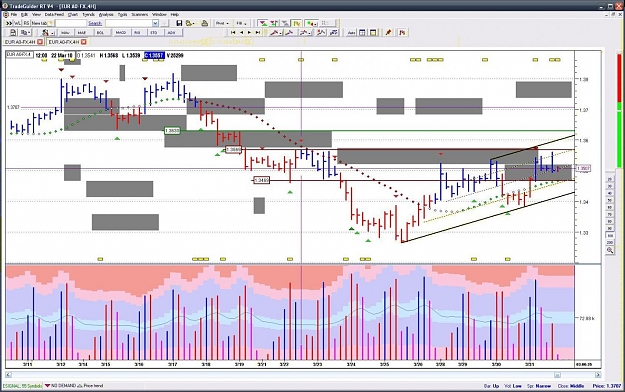Image resolution: width=625 pixels, height=392 pixels.
Task: Open the Trends menu
Action: 88,14
